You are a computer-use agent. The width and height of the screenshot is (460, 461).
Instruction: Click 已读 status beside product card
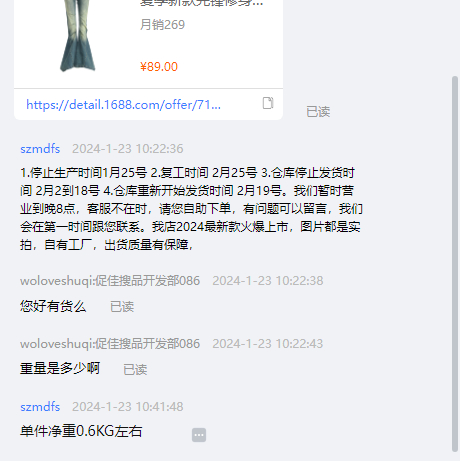pos(318,112)
